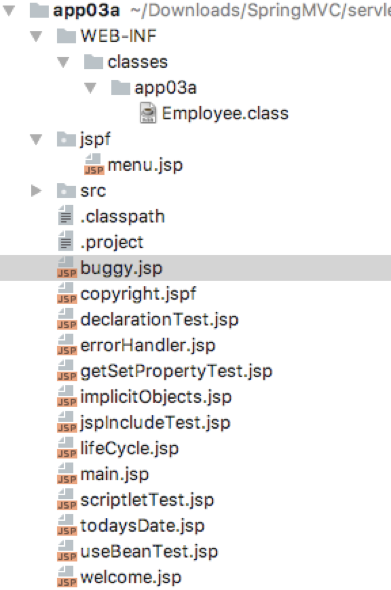Click the WEB-INF folder icon
Viewport: 391px width, 590px height.
pyautogui.click(x=66, y=36)
